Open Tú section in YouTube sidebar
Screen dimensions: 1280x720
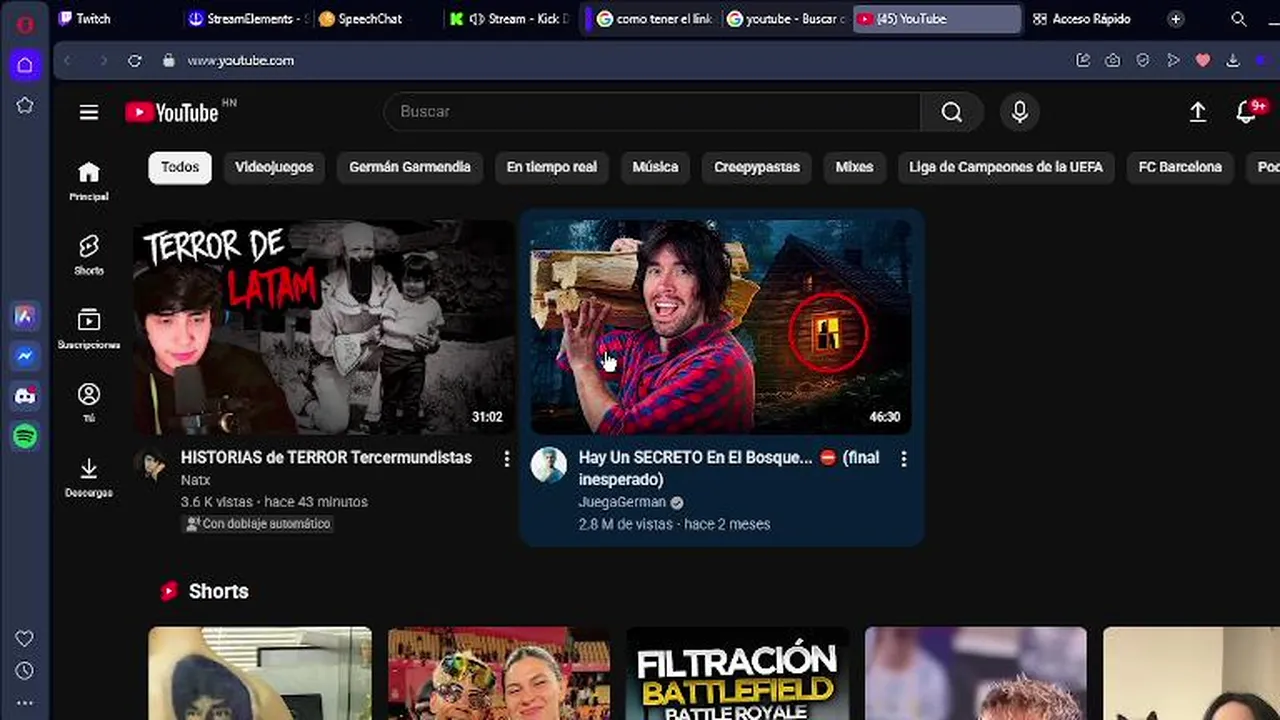click(89, 403)
